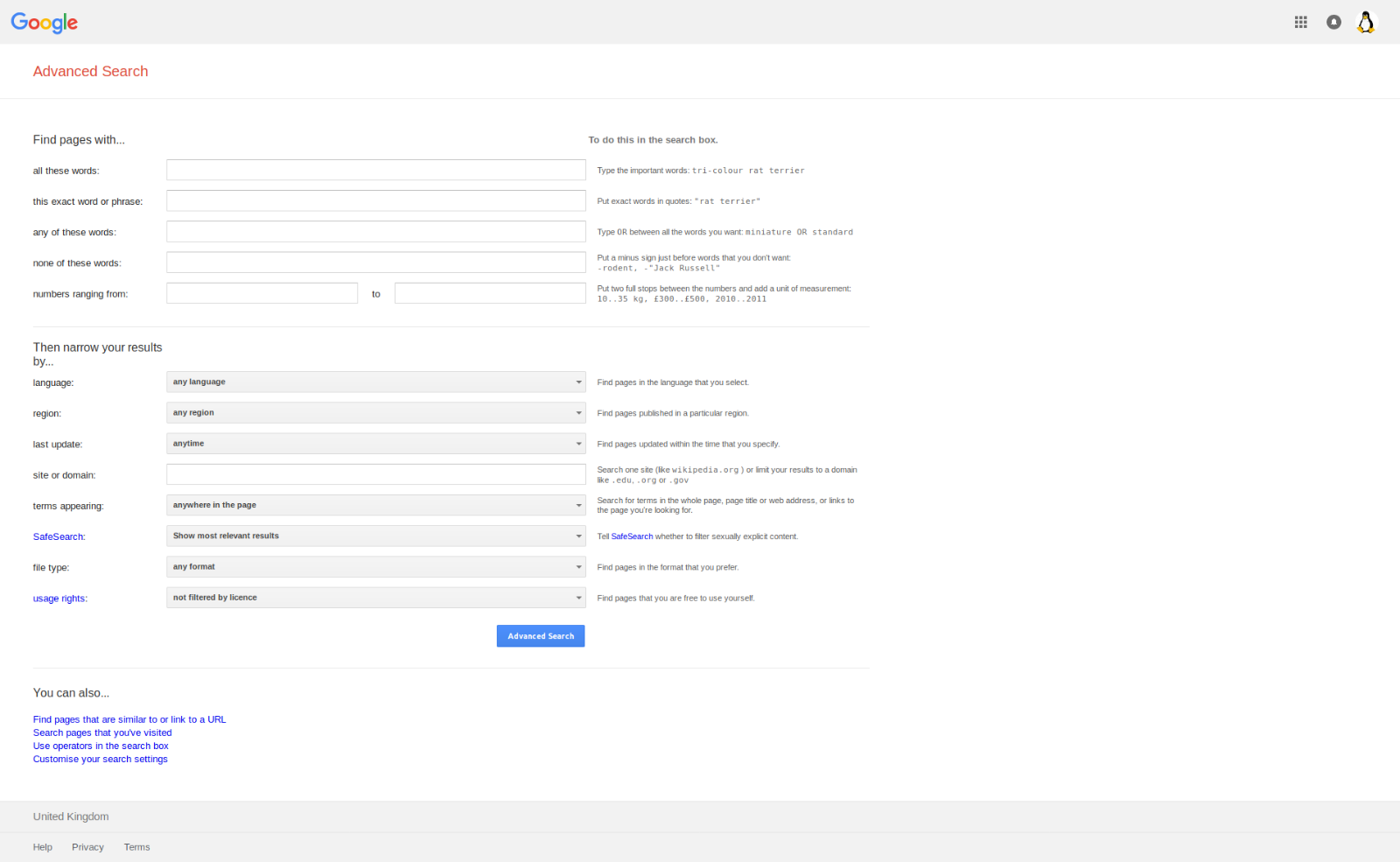This screenshot has width=1400, height=862.
Task: Click 'Find pages published in a particular region.'
Action: tap(673, 413)
